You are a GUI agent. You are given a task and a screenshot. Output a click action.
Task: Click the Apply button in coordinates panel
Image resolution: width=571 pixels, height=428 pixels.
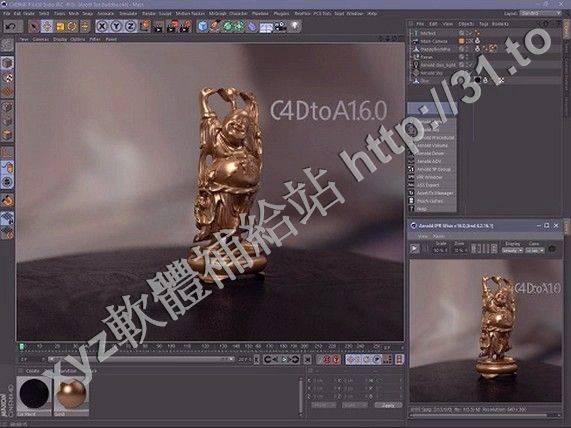pyautogui.click(x=389, y=405)
